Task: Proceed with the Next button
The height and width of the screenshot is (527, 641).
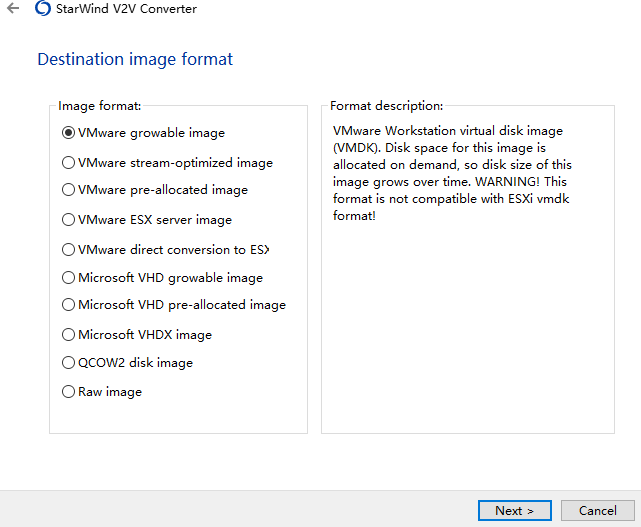Action: click(x=515, y=511)
